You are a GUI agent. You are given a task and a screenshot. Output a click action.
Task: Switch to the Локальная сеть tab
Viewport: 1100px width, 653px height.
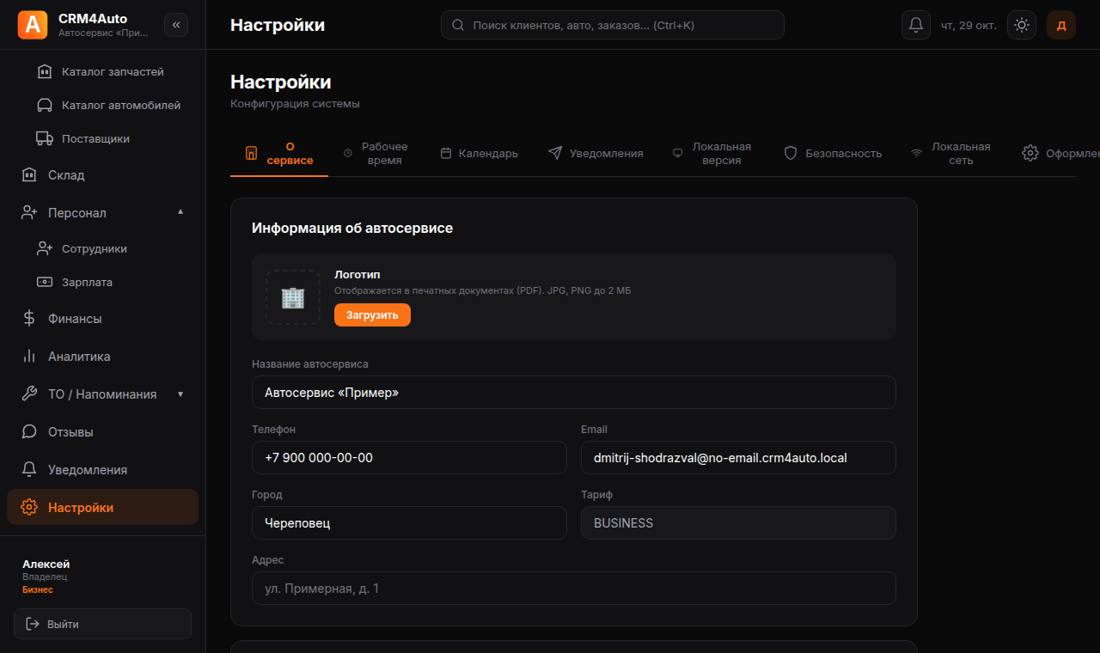tap(951, 153)
